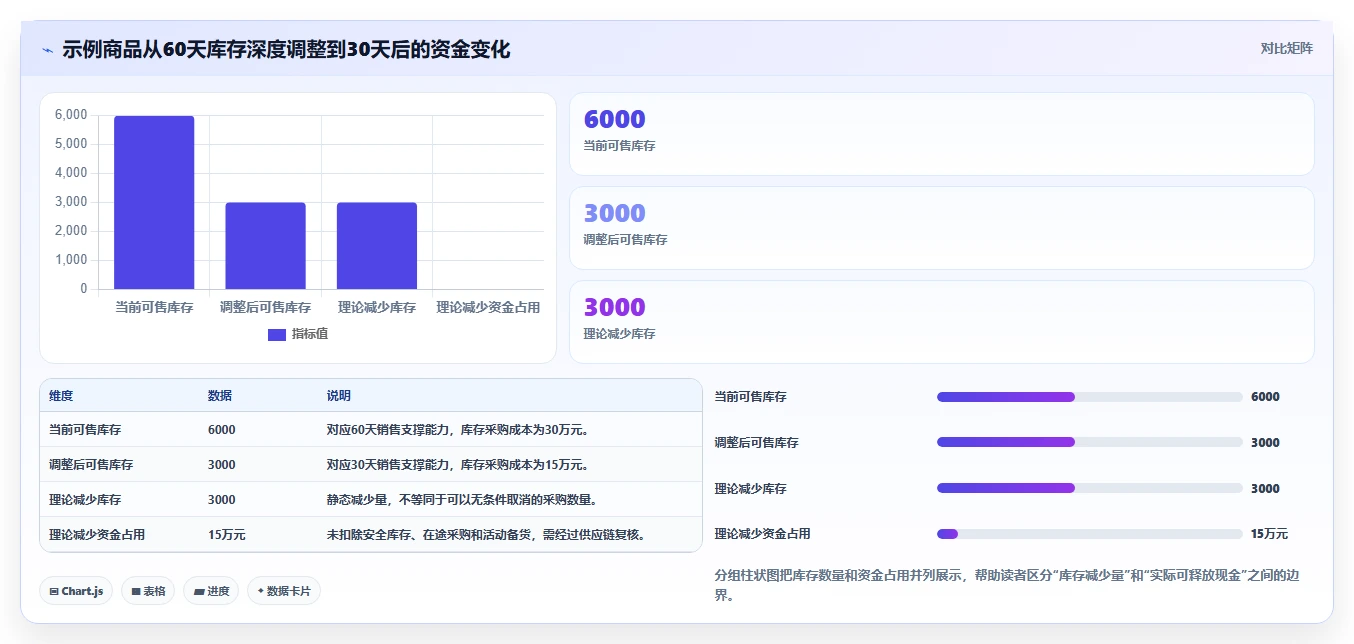Screen dimensions: 1354x644
Task: Click the 3000 理论减少库存 stat card
Action: pos(941,322)
